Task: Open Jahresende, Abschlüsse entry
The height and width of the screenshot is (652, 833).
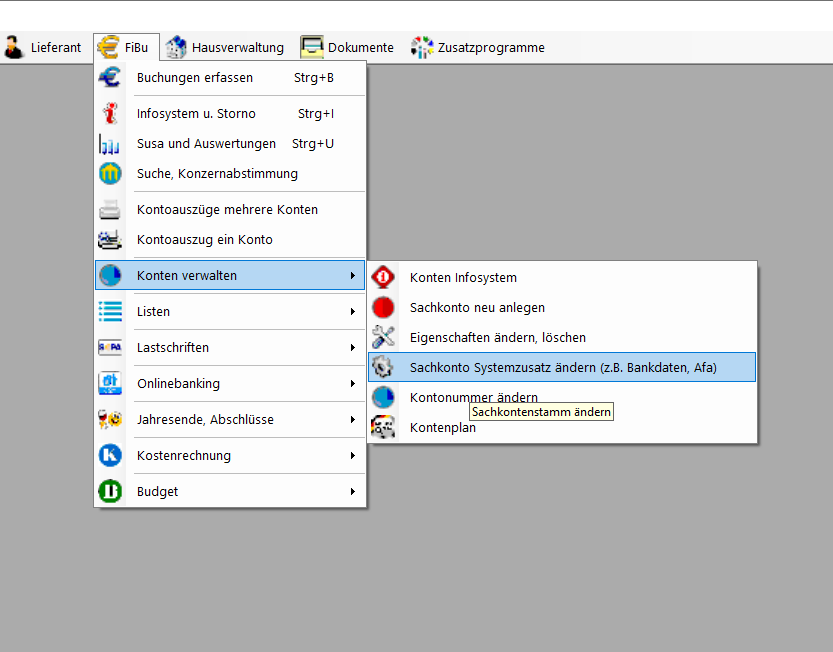Action: (x=230, y=420)
